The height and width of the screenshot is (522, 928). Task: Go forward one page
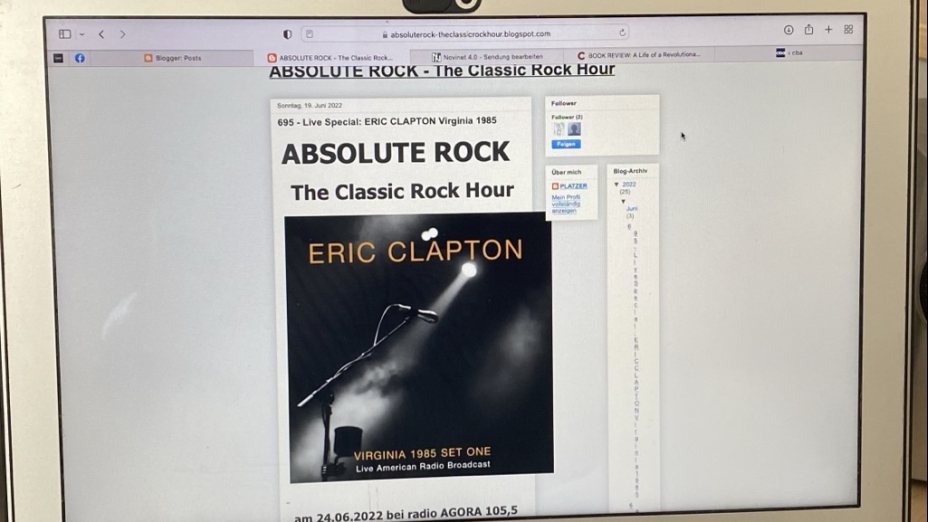[x=123, y=34]
